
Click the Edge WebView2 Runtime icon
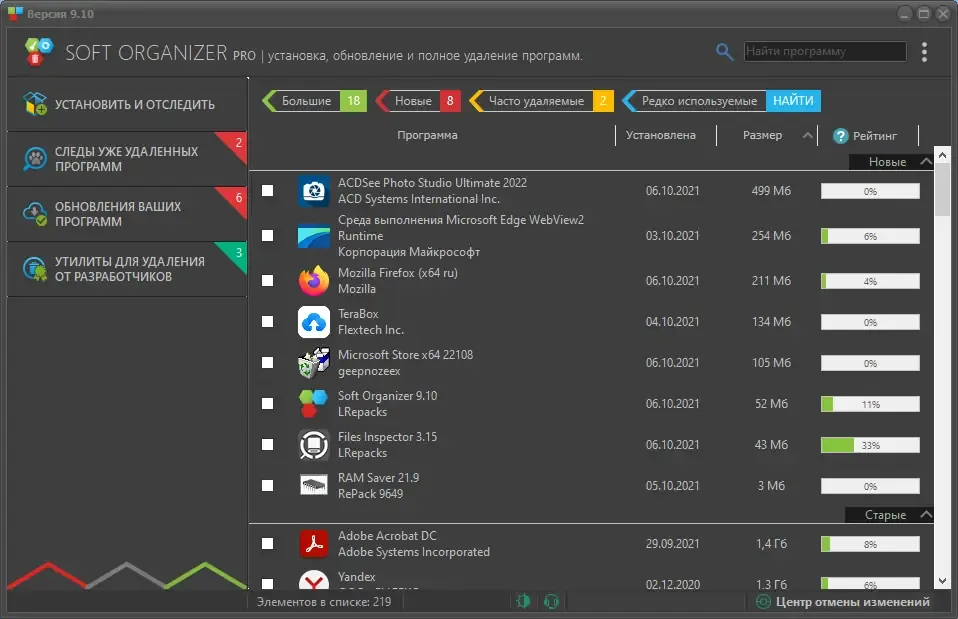313,236
